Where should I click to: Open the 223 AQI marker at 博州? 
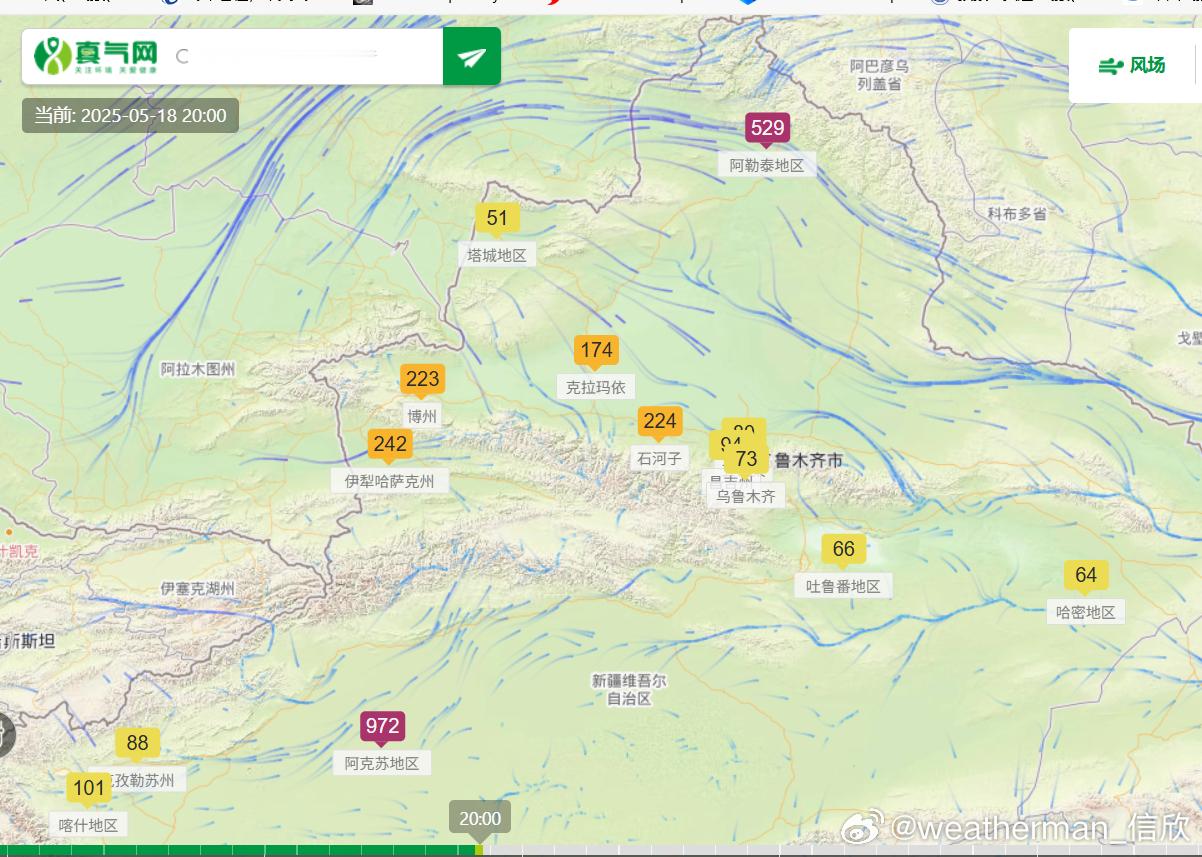click(x=422, y=379)
